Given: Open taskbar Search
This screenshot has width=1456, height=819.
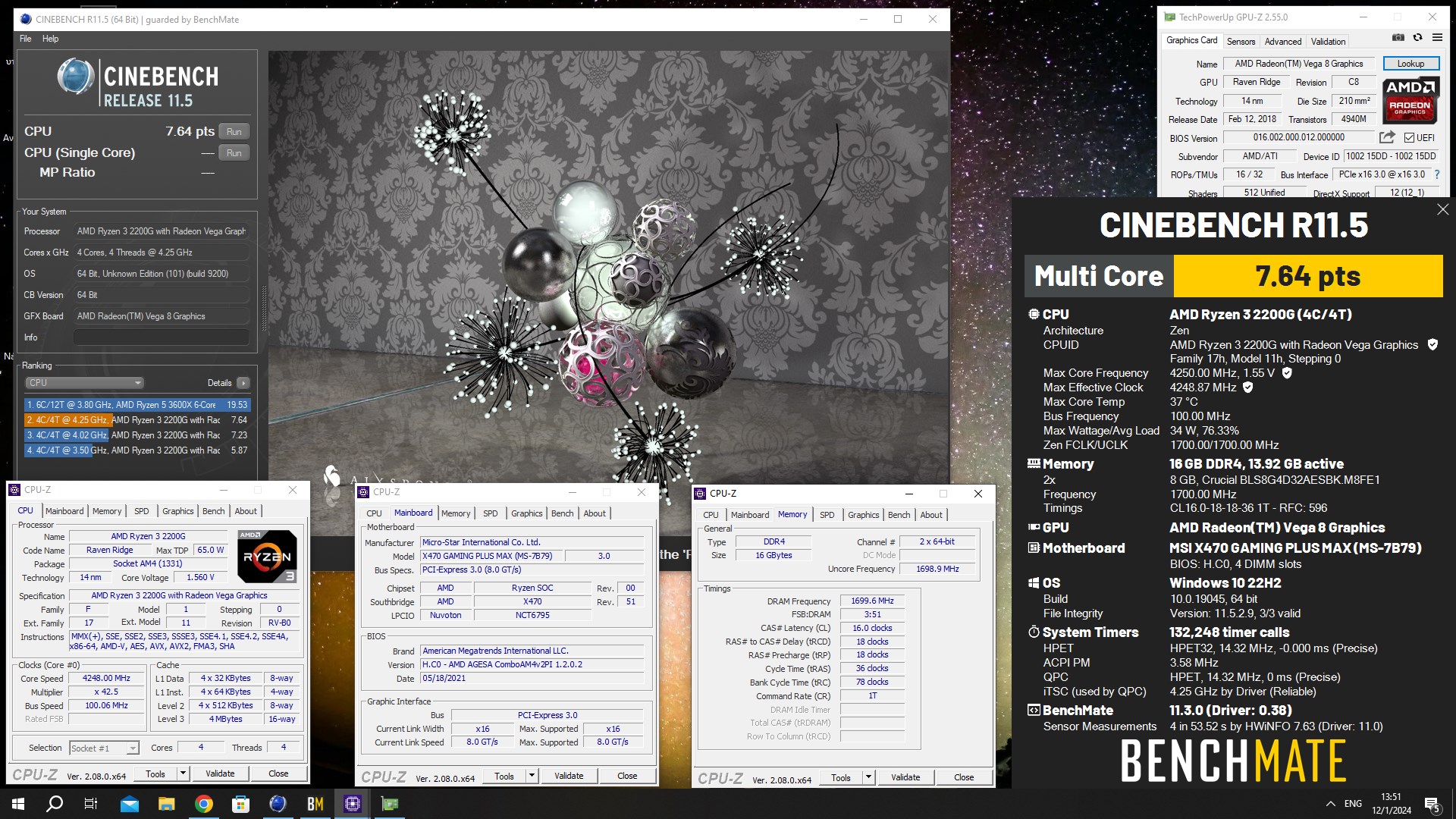Looking at the screenshot, I should pyautogui.click(x=55, y=804).
